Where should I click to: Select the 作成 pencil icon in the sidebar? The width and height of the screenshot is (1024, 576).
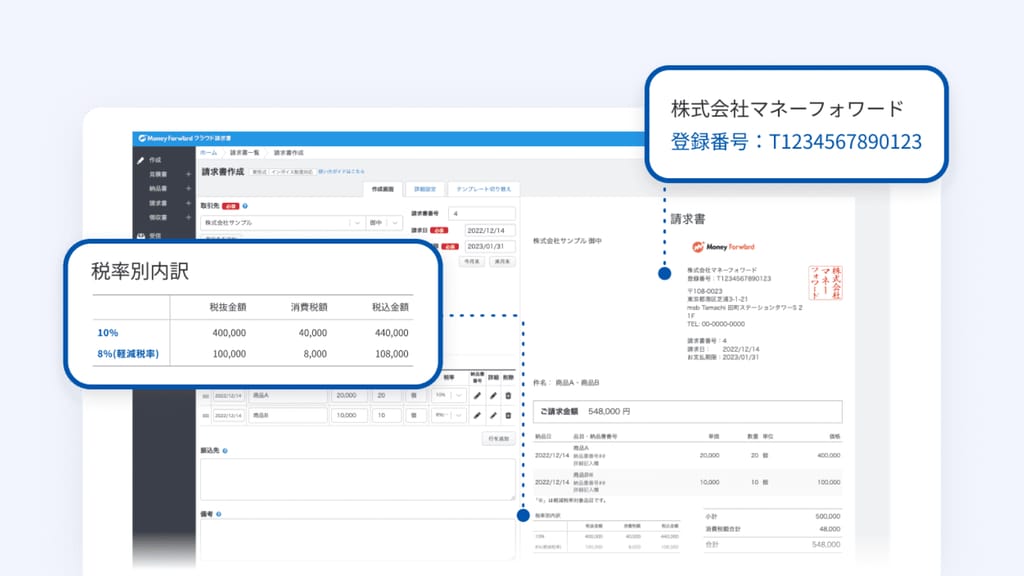(142, 158)
